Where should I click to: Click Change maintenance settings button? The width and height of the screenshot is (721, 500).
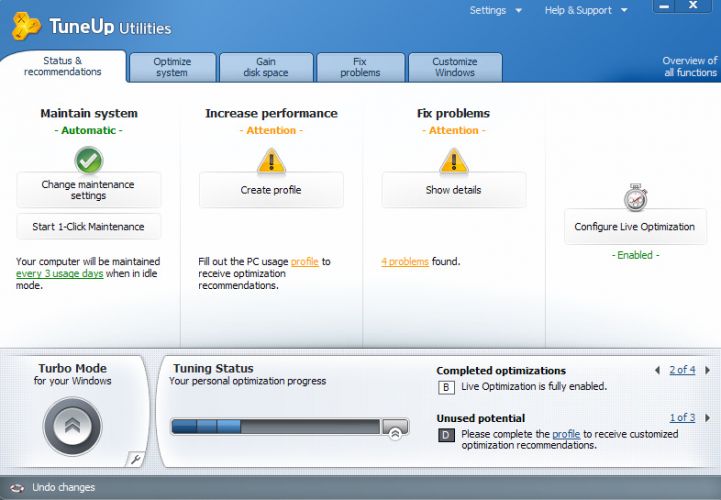pos(88,190)
